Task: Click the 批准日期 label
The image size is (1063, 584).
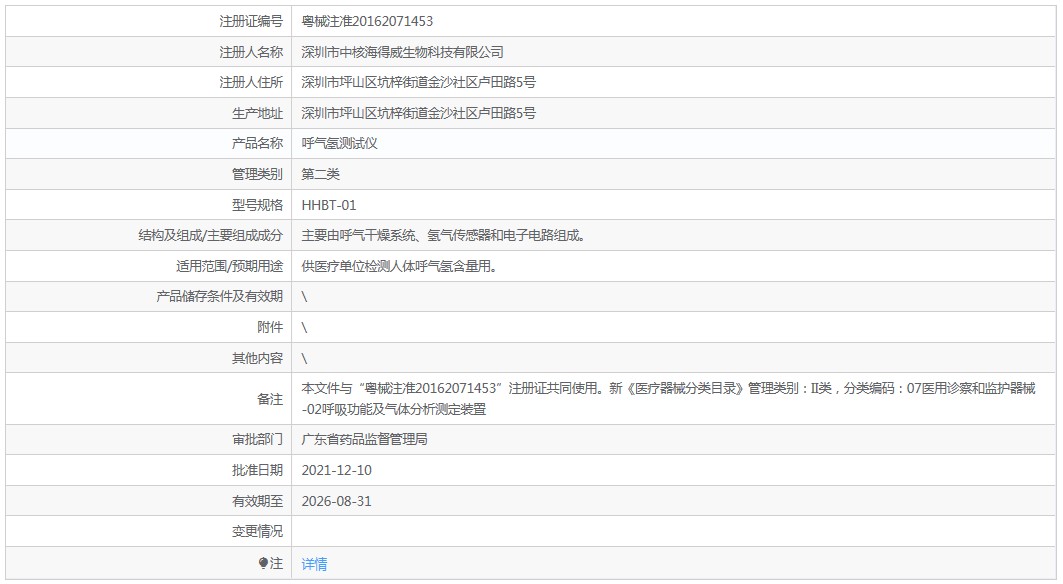Action: pos(257,470)
